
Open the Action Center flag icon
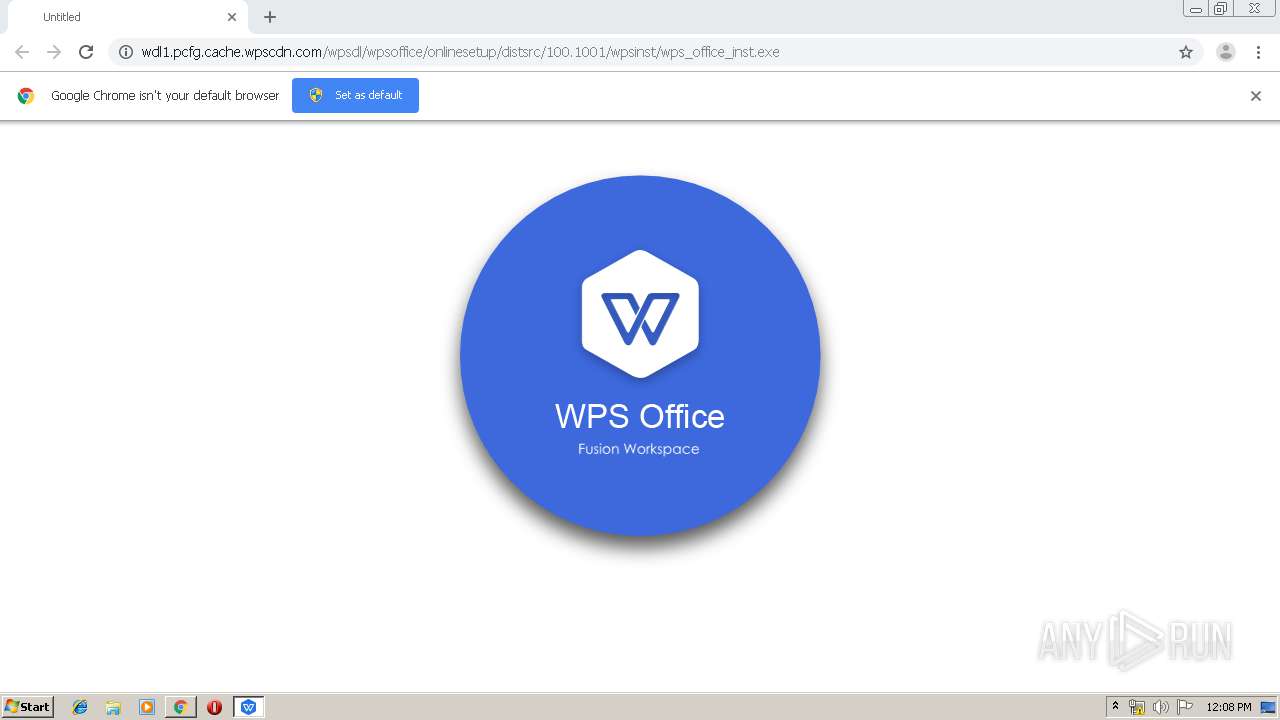(x=1185, y=707)
